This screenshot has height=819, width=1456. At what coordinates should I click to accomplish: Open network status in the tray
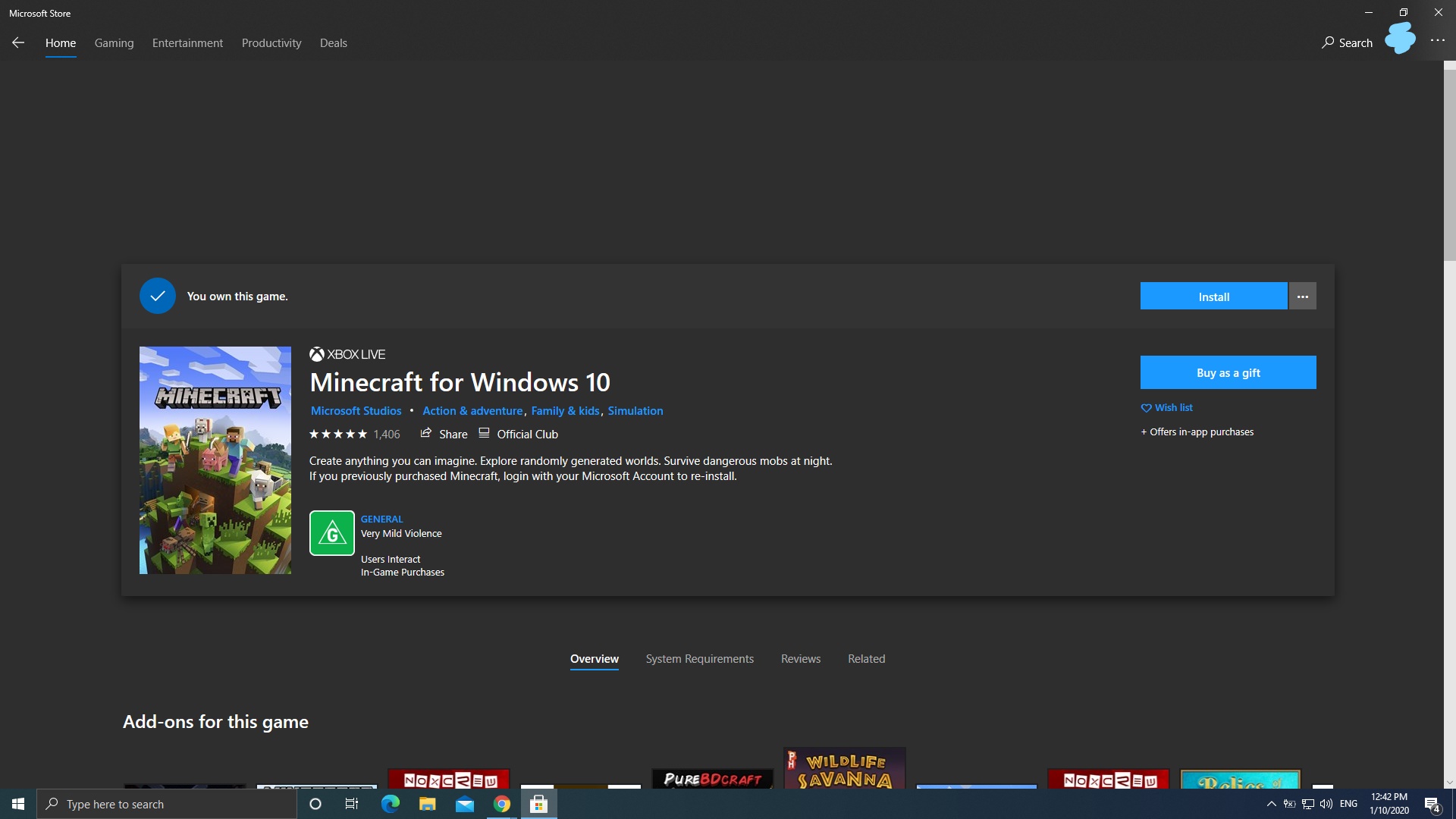pyautogui.click(x=1307, y=804)
